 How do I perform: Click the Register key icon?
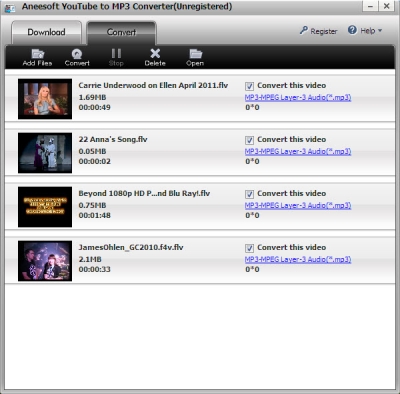[303, 30]
